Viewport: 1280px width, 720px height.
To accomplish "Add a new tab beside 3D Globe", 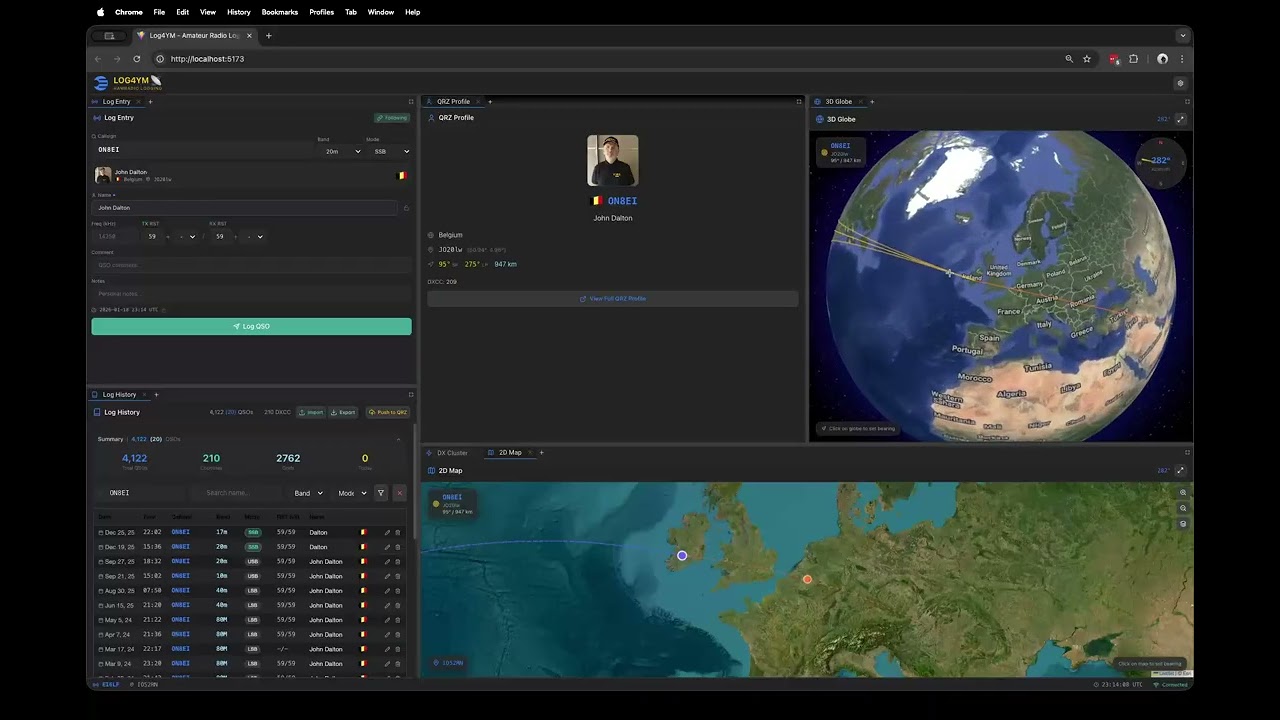I will [871, 101].
